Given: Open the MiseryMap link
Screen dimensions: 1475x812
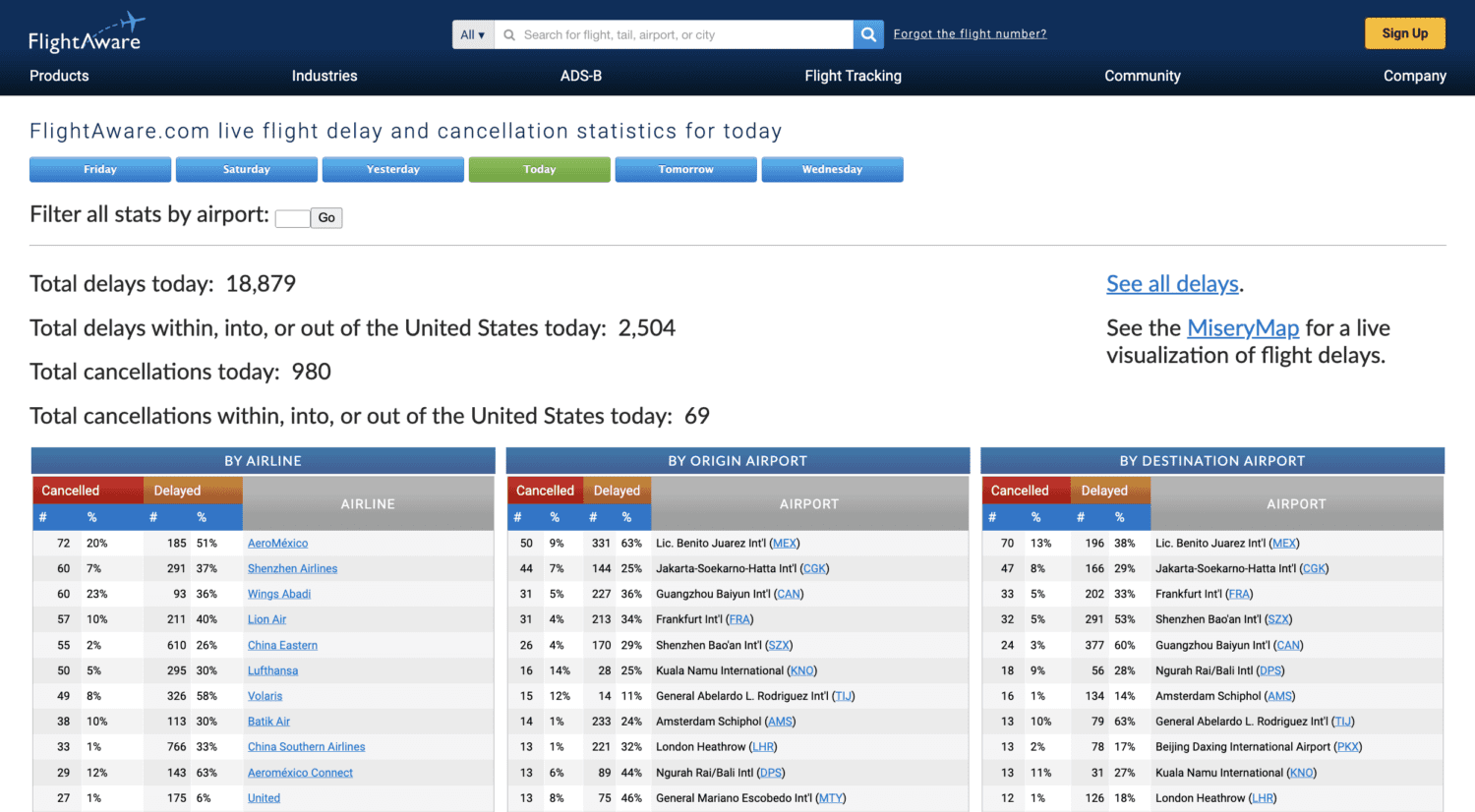Looking at the screenshot, I should pos(1243,328).
